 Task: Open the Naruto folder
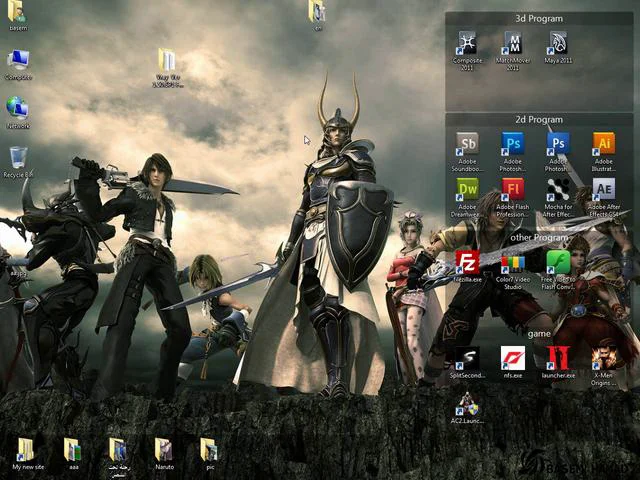pos(164,454)
